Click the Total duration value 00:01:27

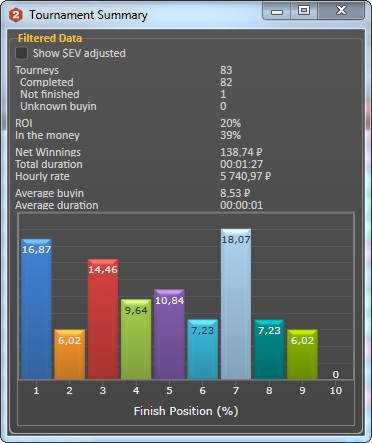click(x=241, y=164)
